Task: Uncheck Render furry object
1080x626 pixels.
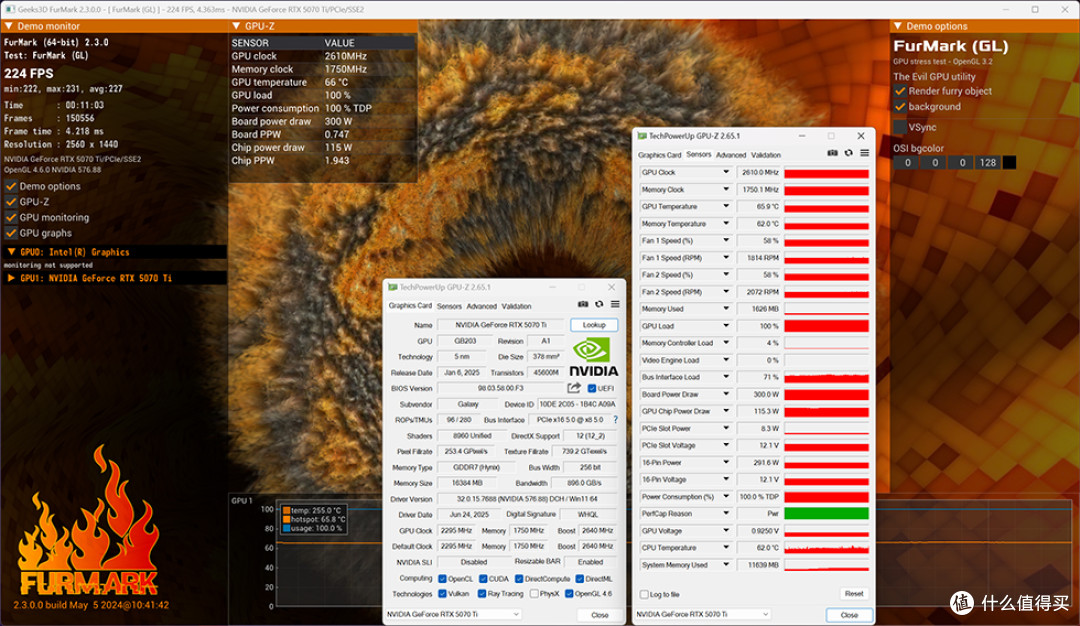Action: point(900,91)
